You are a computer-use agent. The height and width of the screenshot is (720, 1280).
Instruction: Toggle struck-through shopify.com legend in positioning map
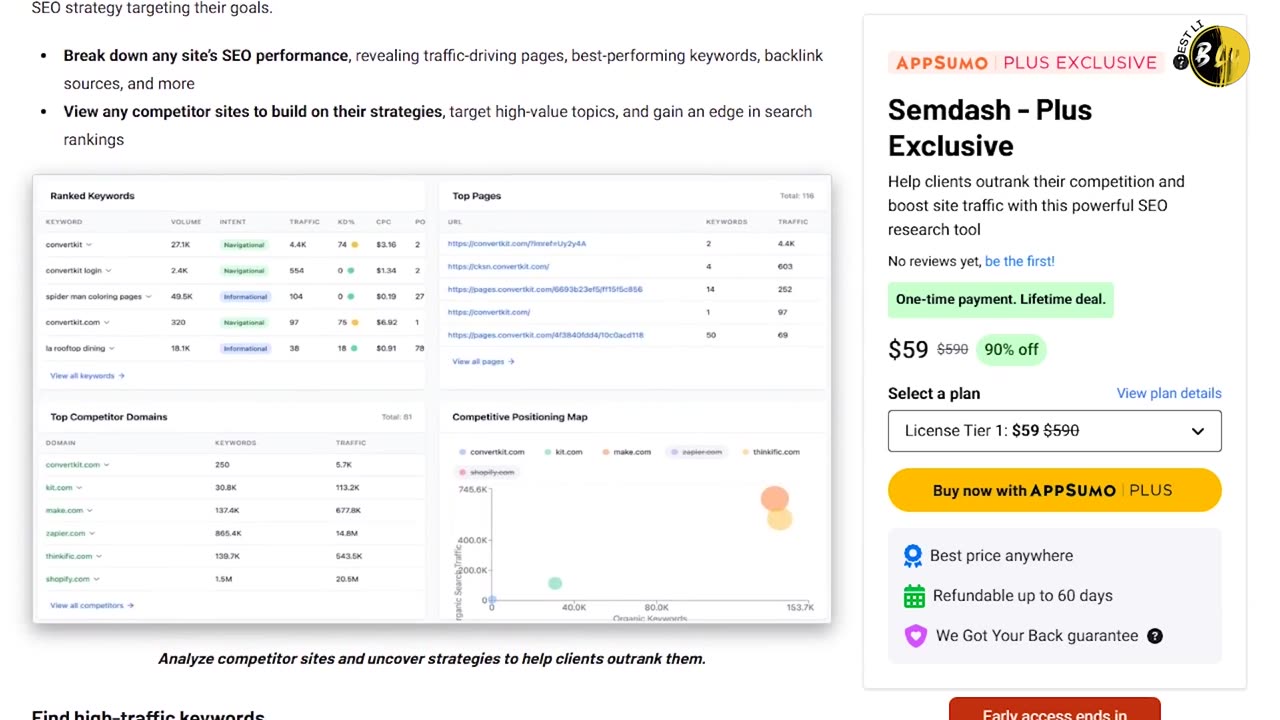486,472
